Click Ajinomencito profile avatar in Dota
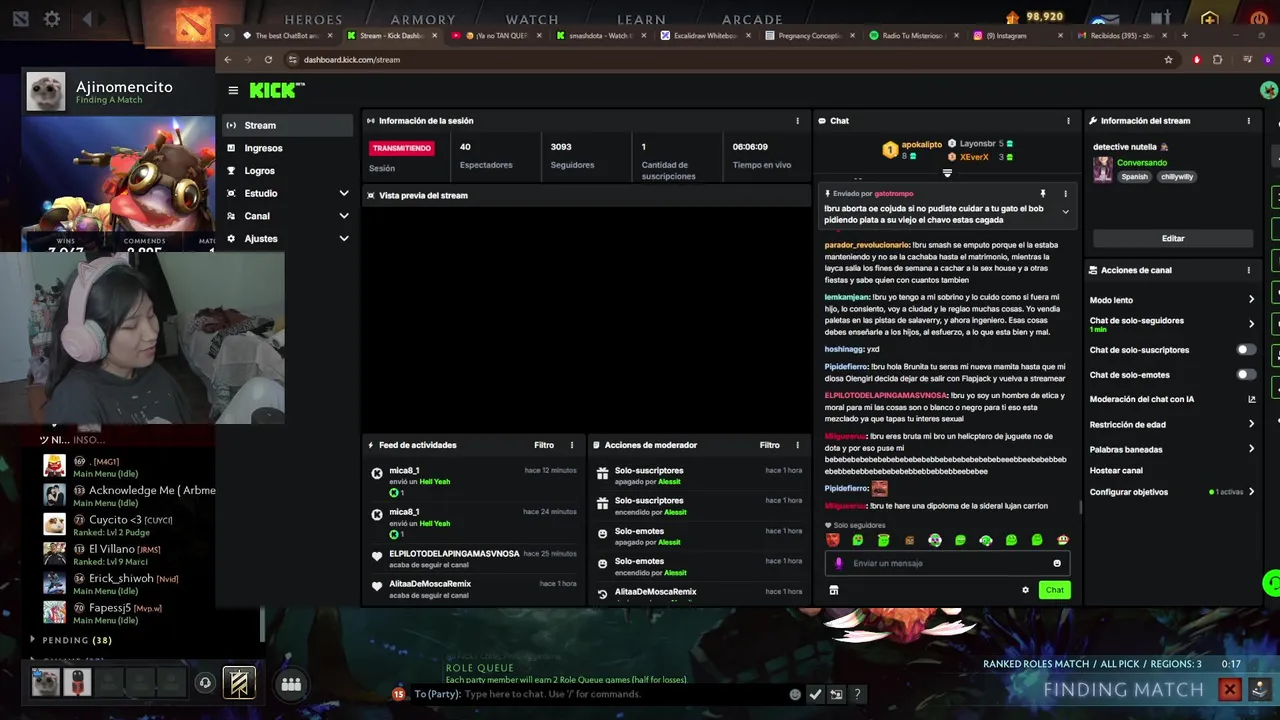This screenshot has width=1280, height=720. (45, 91)
